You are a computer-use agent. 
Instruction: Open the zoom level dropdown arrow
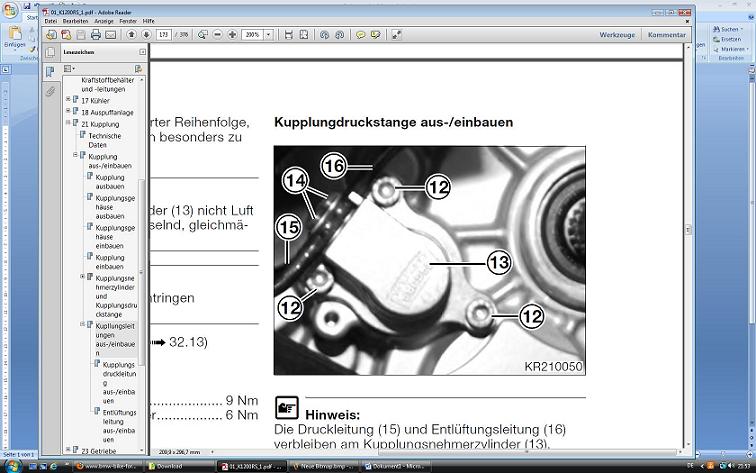coord(269,35)
